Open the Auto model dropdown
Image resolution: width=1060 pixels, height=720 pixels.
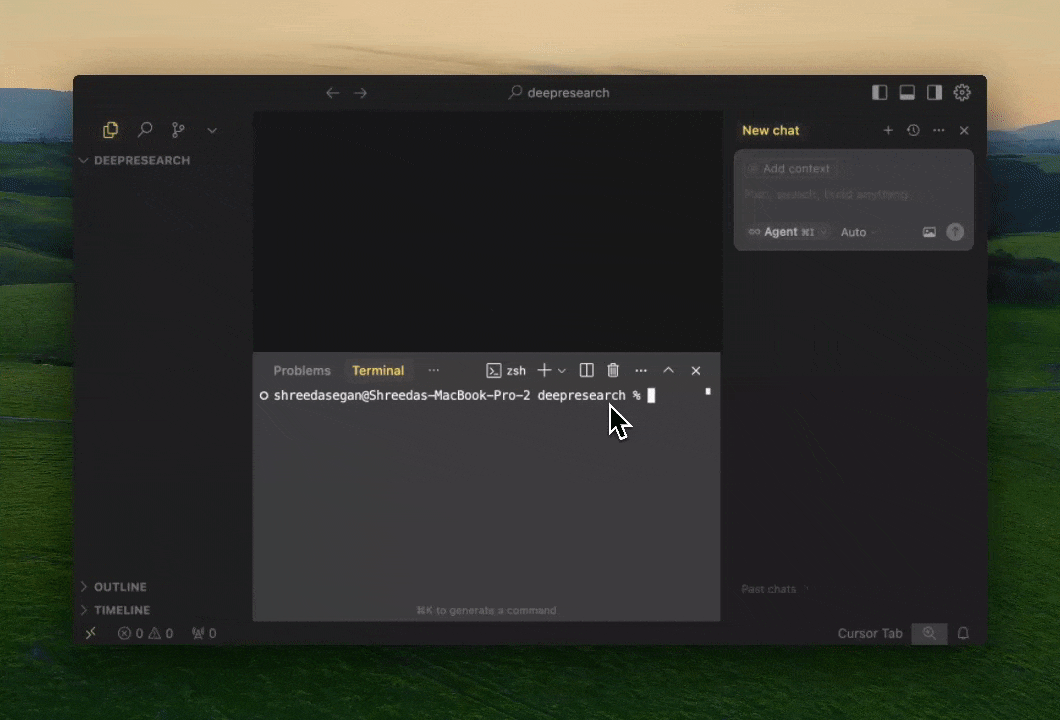click(x=858, y=232)
